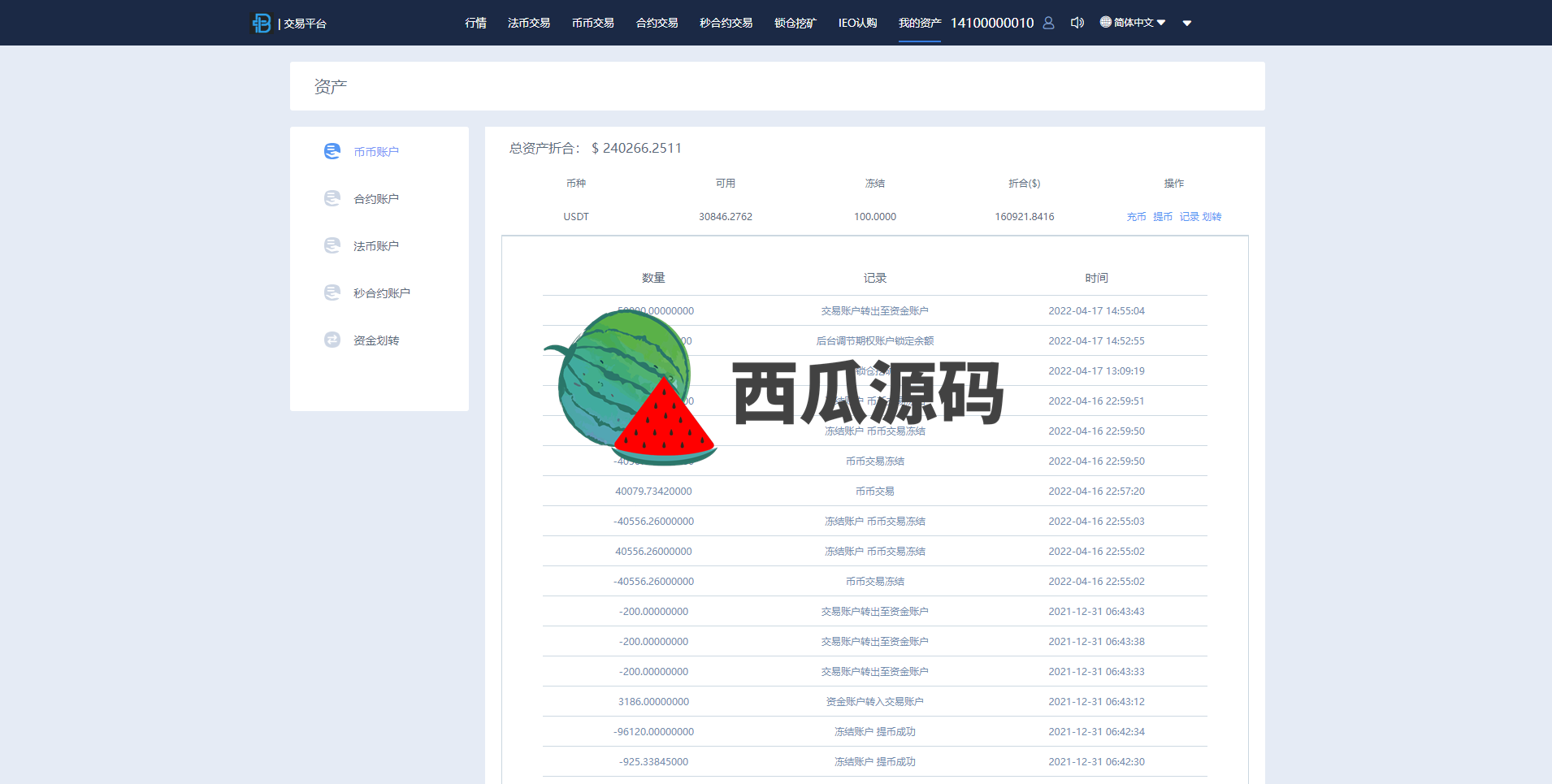This screenshot has width=1552, height=784.
Task: Click 充币 deposit link for USDT
Action: coord(1136,217)
